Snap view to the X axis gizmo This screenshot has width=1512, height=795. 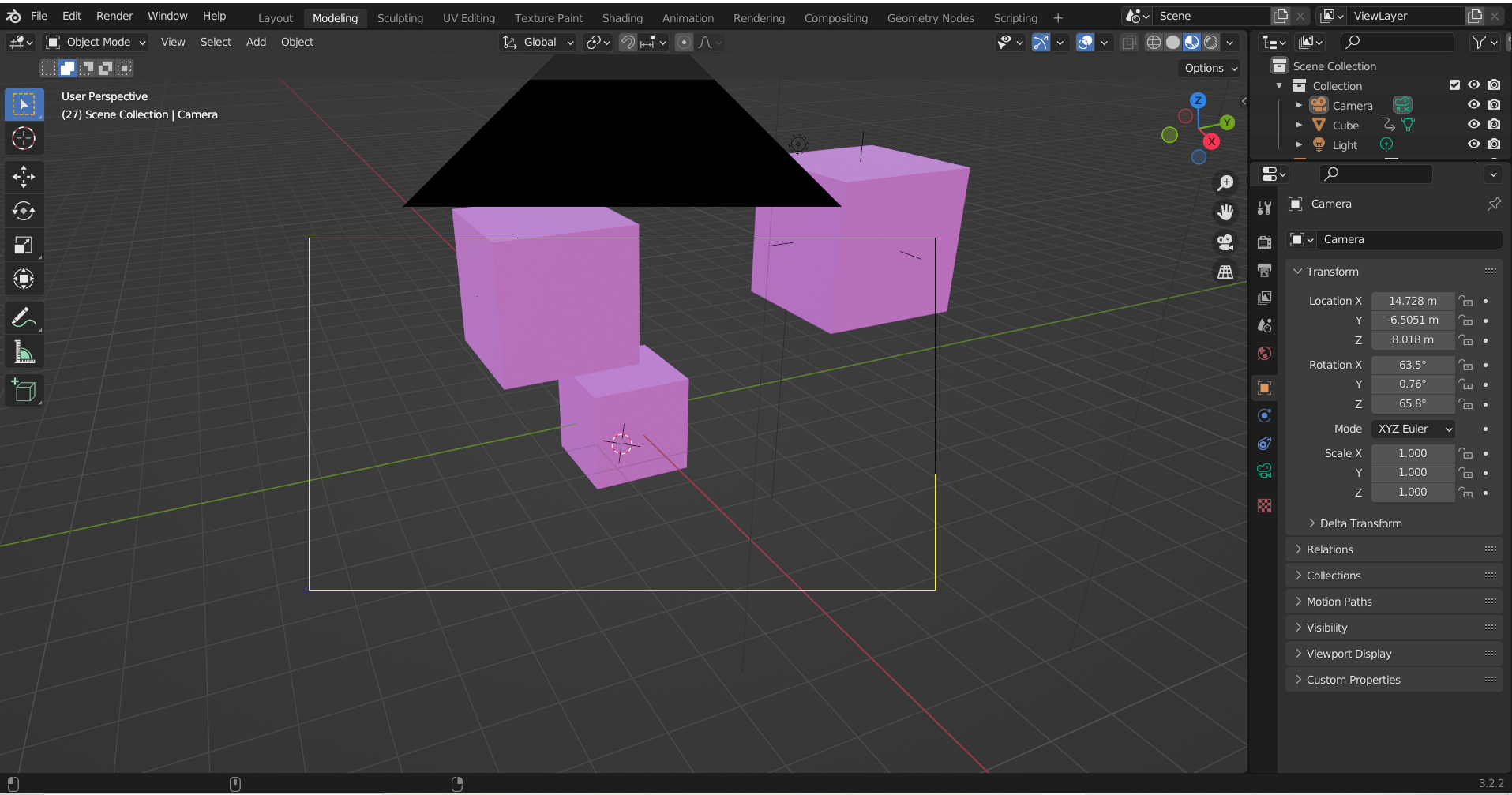coord(1211,142)
